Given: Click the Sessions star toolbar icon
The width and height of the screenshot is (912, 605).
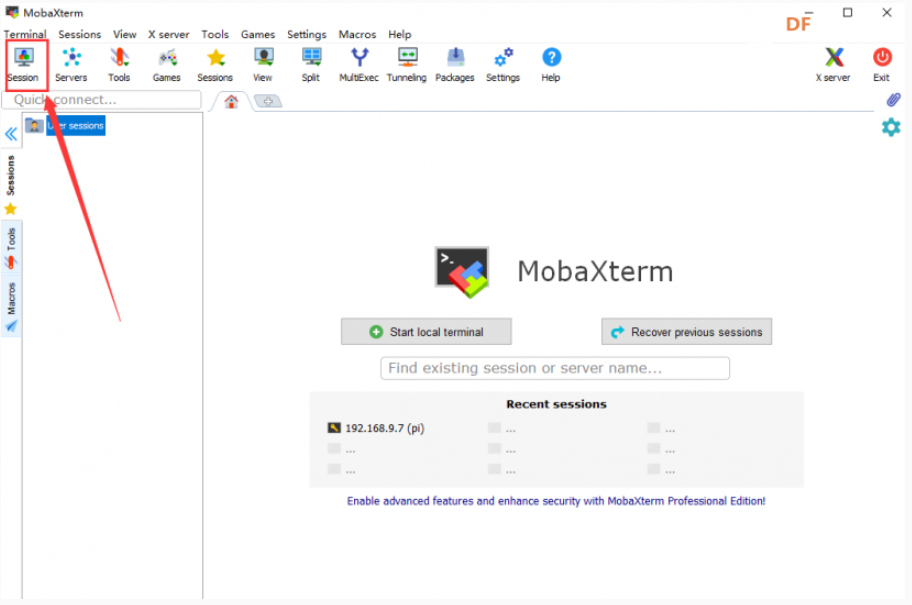Looking at the screenshot, I should tap(215, 65).
